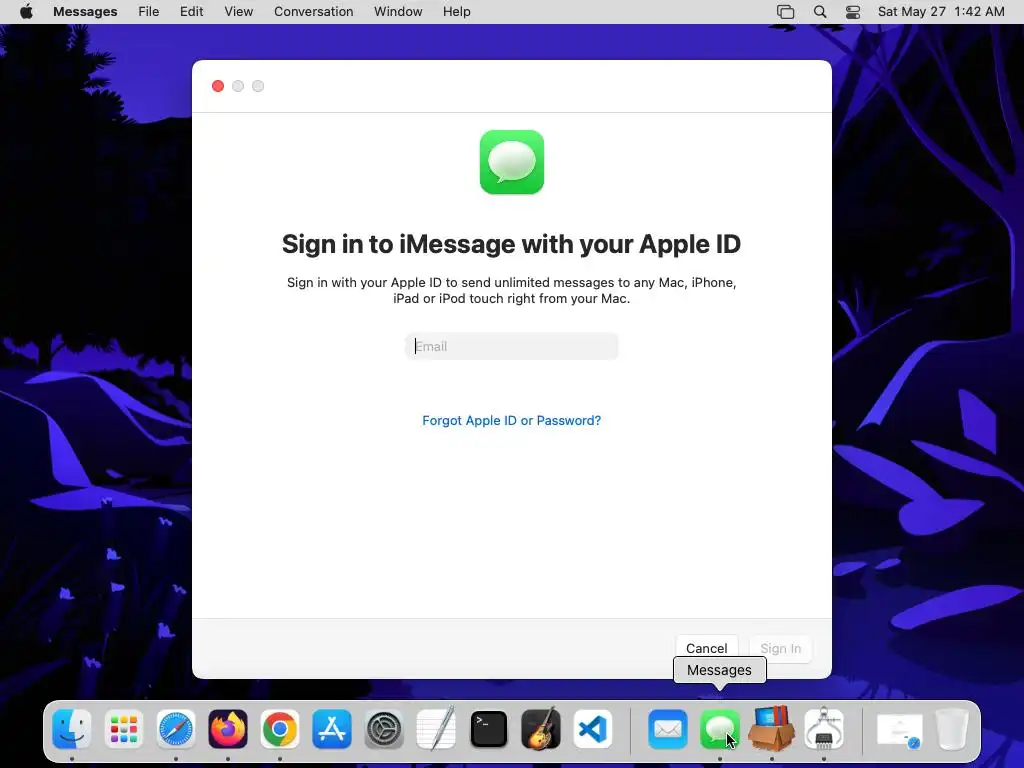The width and height of the screenshot is (1024, 768).
Task: Open Google Chrome in the dock
Action: pos(280,729)
